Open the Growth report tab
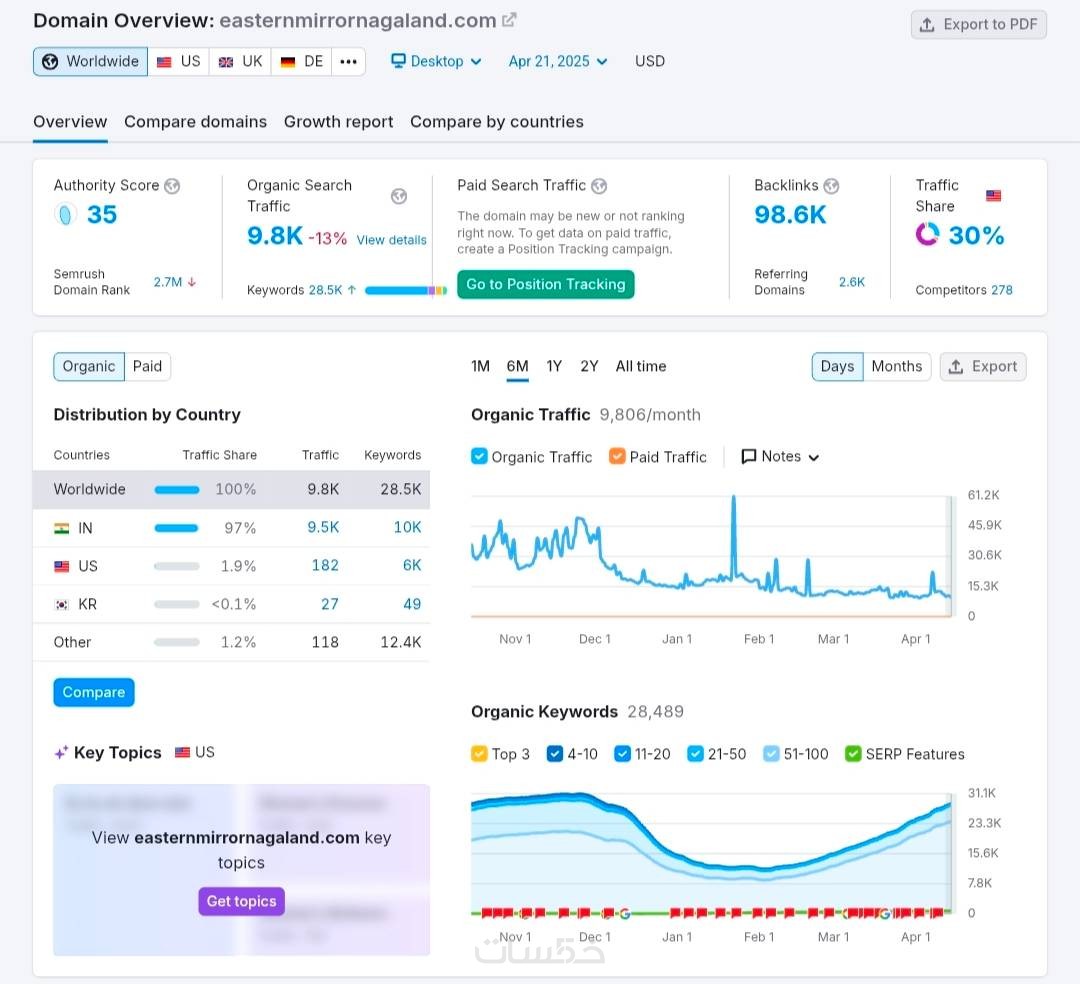Viewport: 1080px width, 984px height. 338,122
